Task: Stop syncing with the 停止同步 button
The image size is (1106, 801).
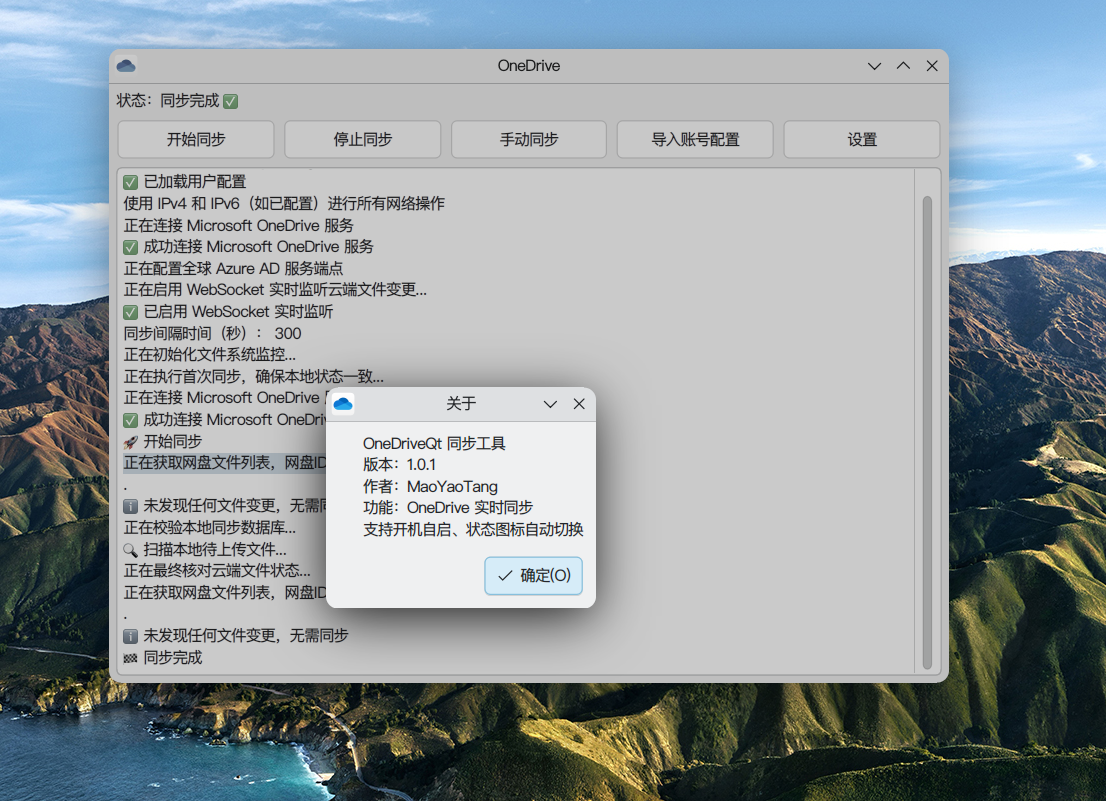Action: (363, 140)
